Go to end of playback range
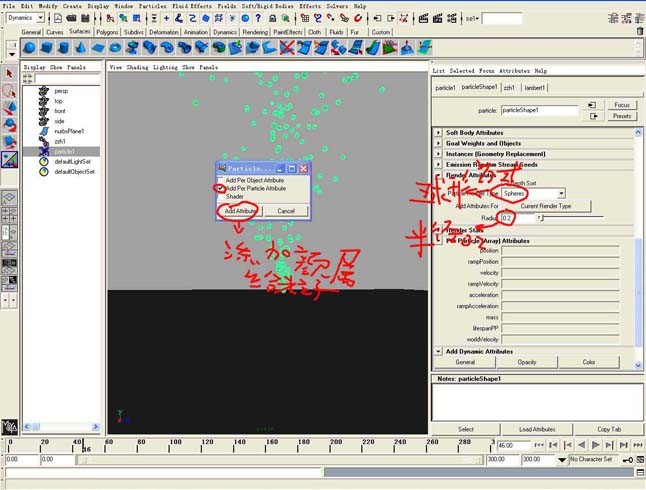Screen dimensions: 646x490 point(638,445)
